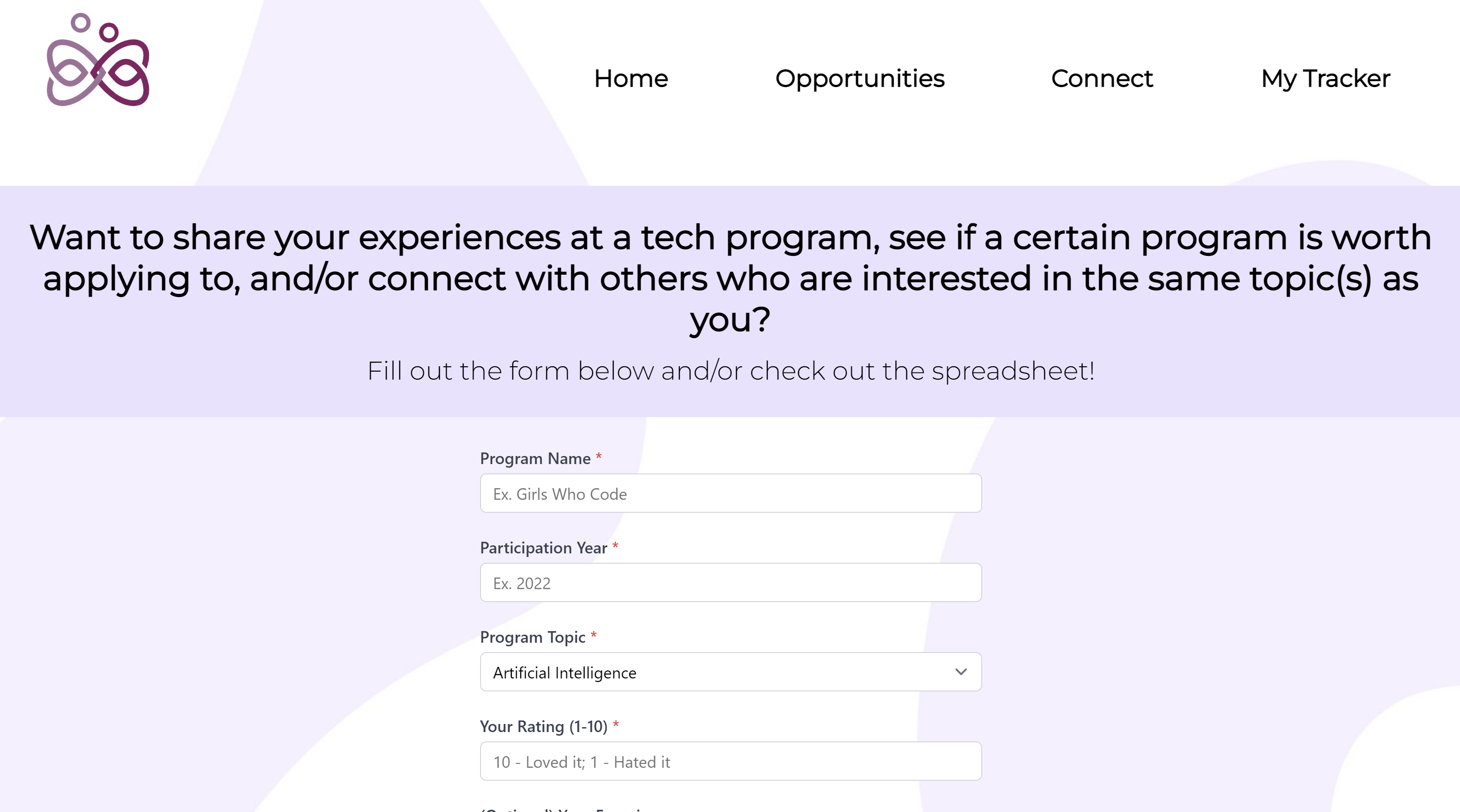Click the Participation Year text box
This screenshot has height=812, width=1460.
coord(731,582)
